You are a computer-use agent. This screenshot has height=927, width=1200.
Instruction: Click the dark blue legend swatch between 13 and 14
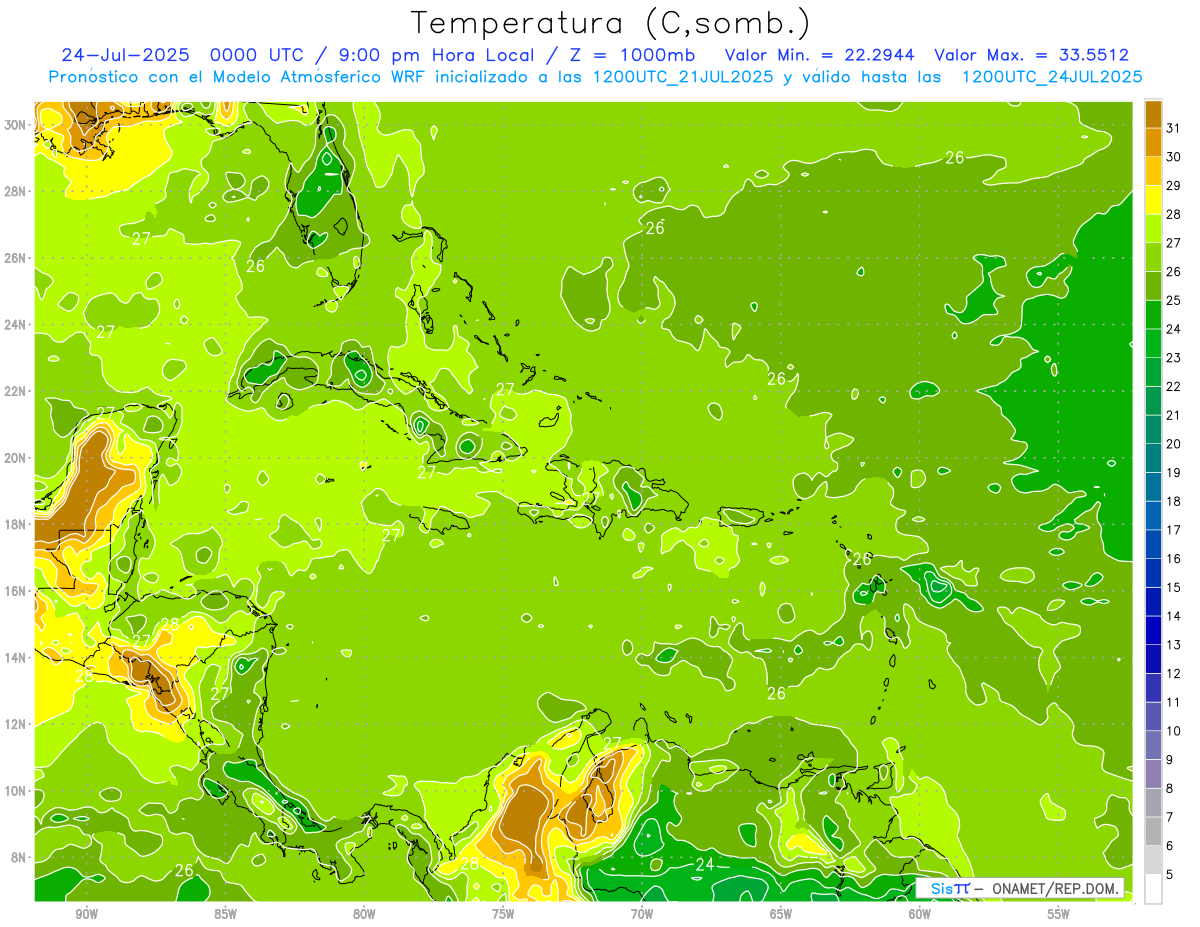click(x=1153, y=631)
